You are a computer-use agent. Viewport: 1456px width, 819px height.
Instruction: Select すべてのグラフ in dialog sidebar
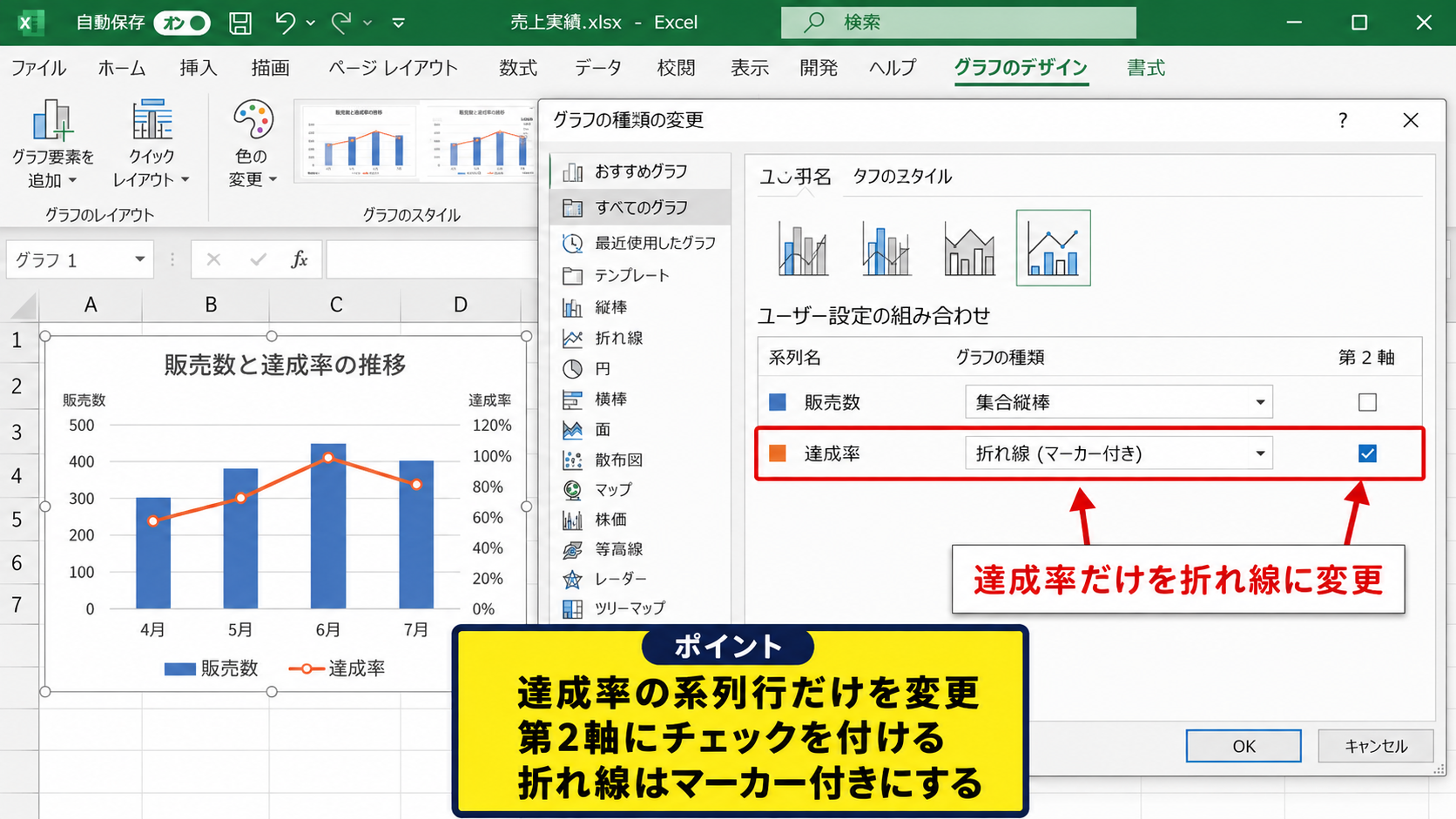(x=641, y=207)
